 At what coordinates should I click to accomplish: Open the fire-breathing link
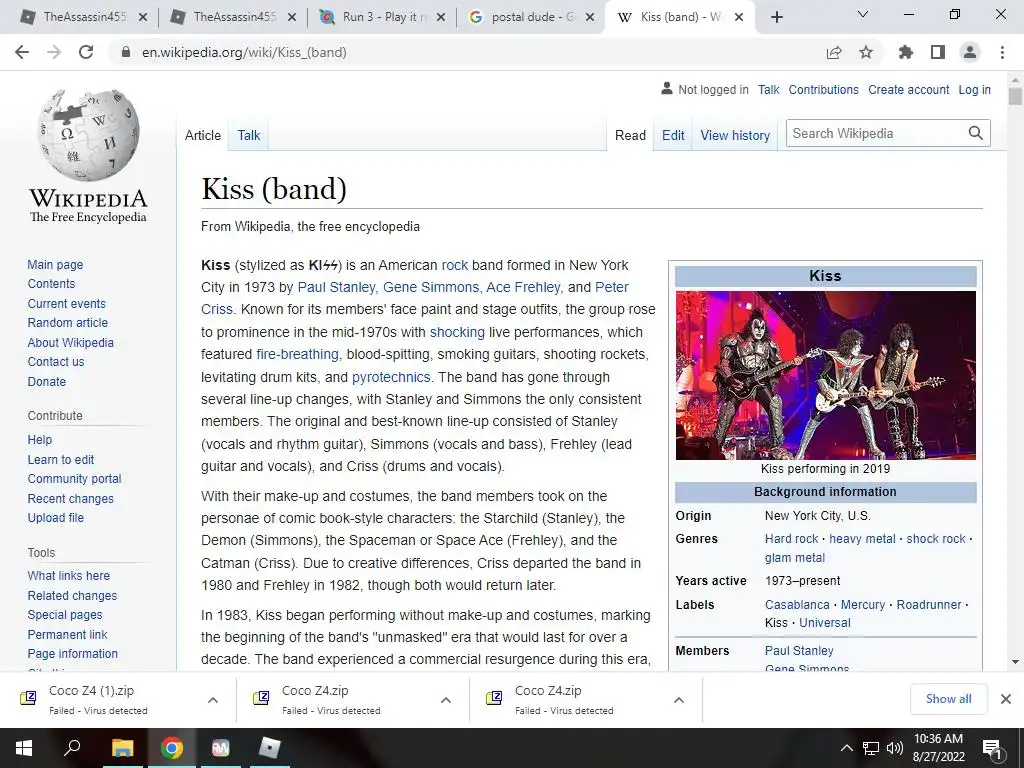click(297, 354)
